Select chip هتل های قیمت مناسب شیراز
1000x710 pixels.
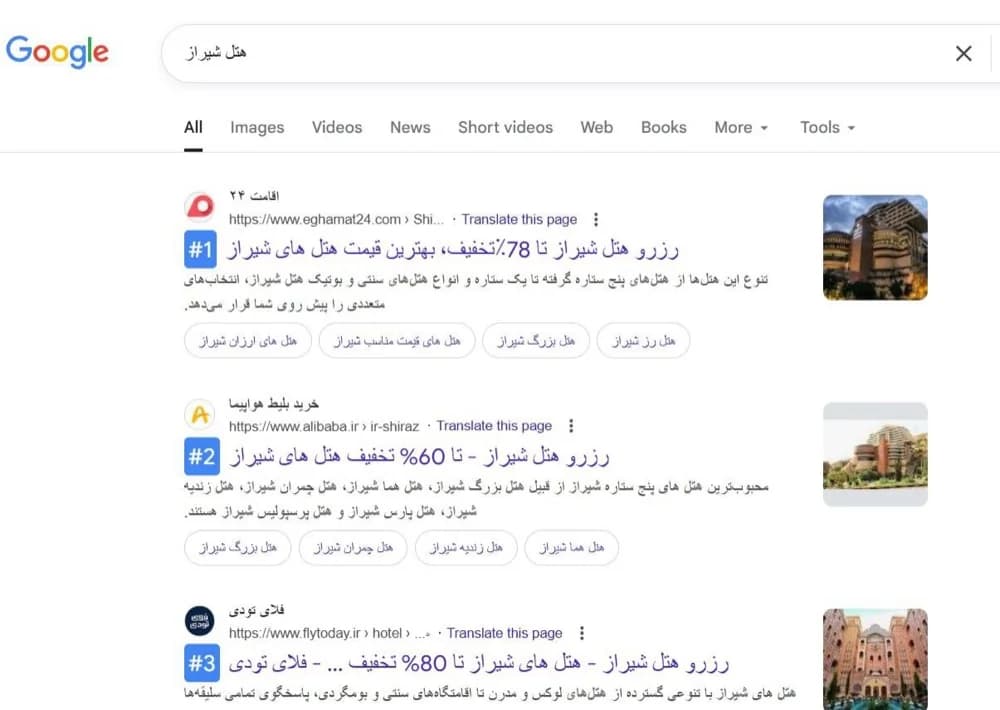(x=397, y=341)
